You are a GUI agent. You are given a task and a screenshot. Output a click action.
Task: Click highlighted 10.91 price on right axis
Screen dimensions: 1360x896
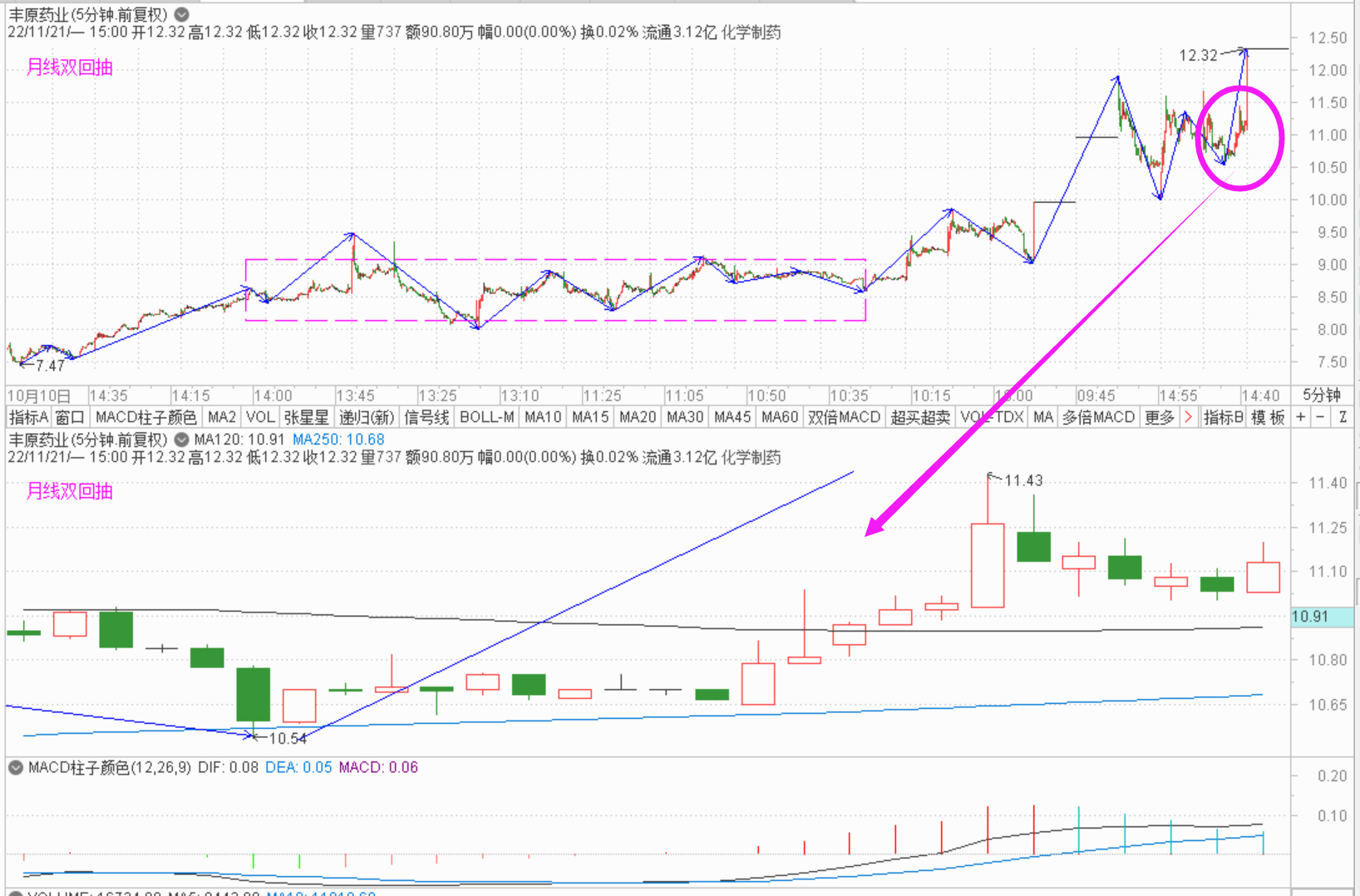(x=1323, y=617)
